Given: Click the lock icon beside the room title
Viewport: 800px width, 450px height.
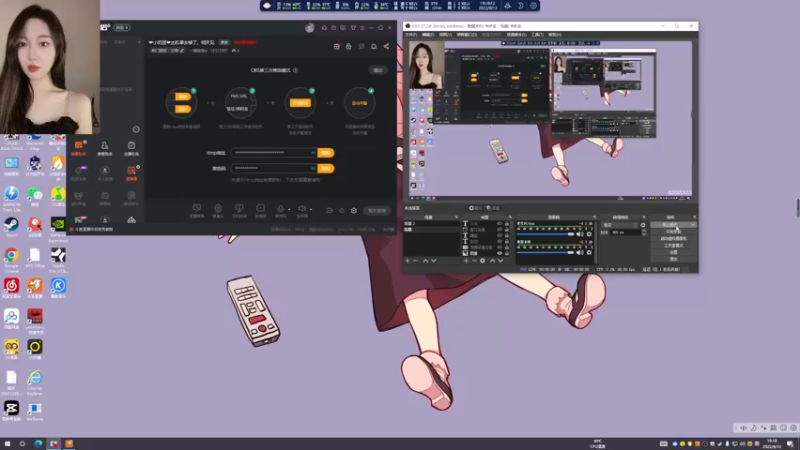Looking at the screenshot, I should (348, 46).
